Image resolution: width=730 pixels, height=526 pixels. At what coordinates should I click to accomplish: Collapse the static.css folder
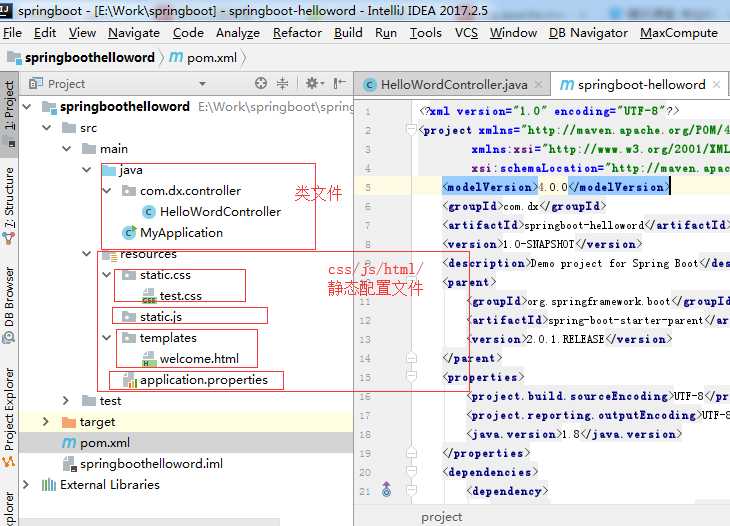[x=107, y=275]
